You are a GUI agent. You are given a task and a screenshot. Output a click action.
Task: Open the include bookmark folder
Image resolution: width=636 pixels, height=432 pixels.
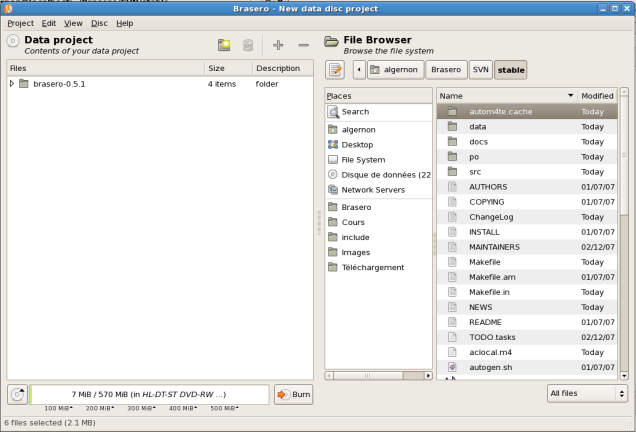[378, 237]
